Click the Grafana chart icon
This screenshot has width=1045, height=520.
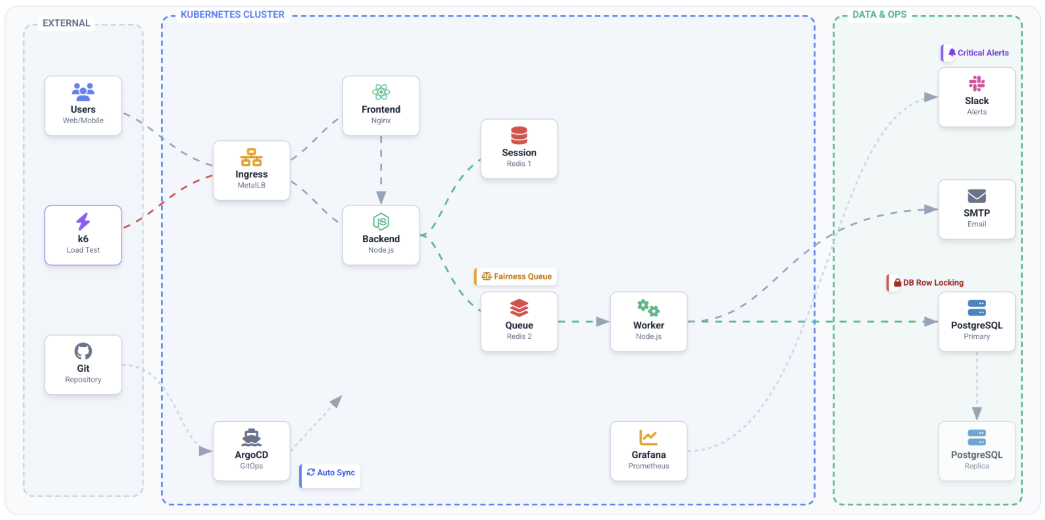pyautogui.click(x=648, y=437)
